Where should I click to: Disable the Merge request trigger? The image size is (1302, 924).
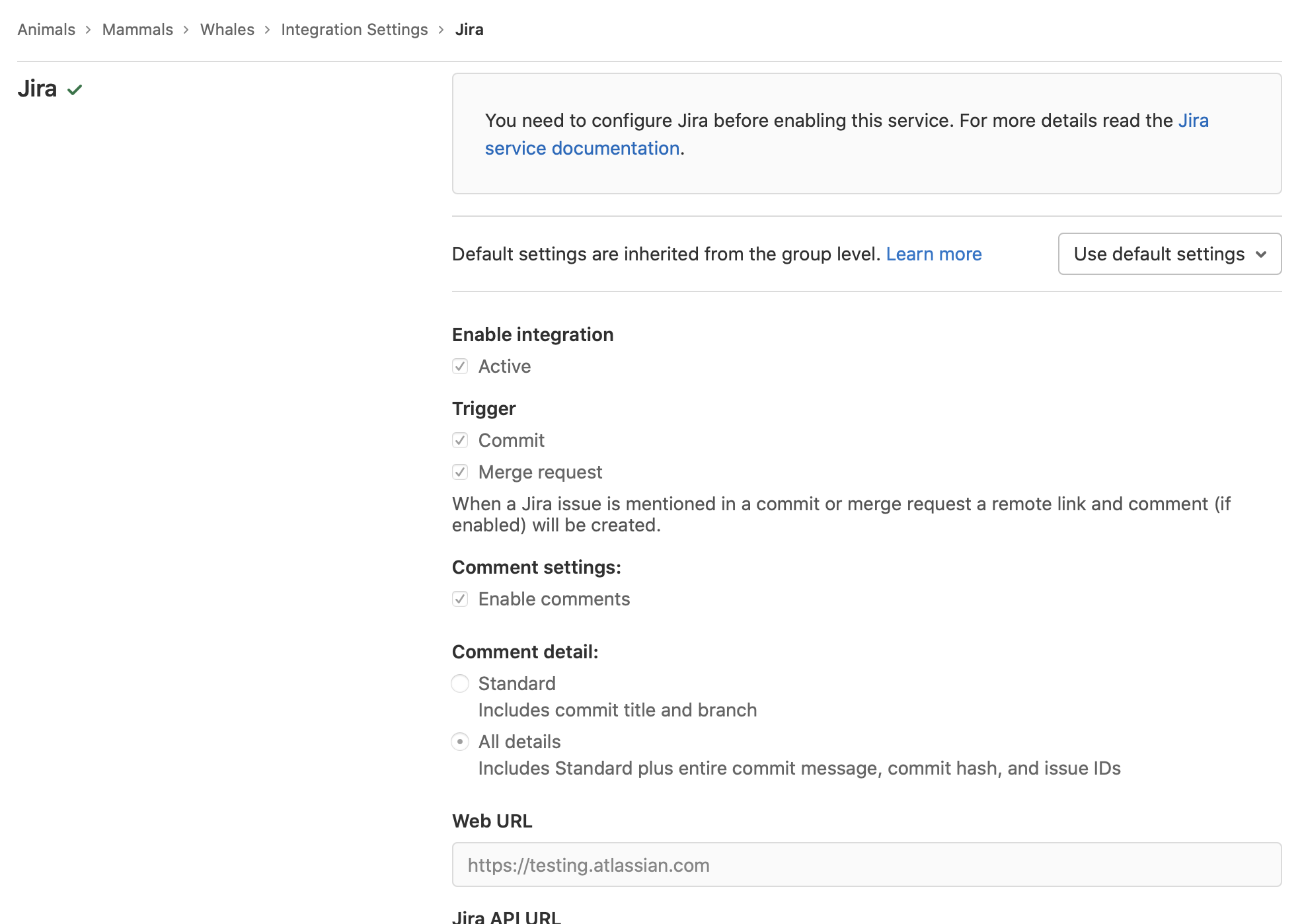pos(460,471)
